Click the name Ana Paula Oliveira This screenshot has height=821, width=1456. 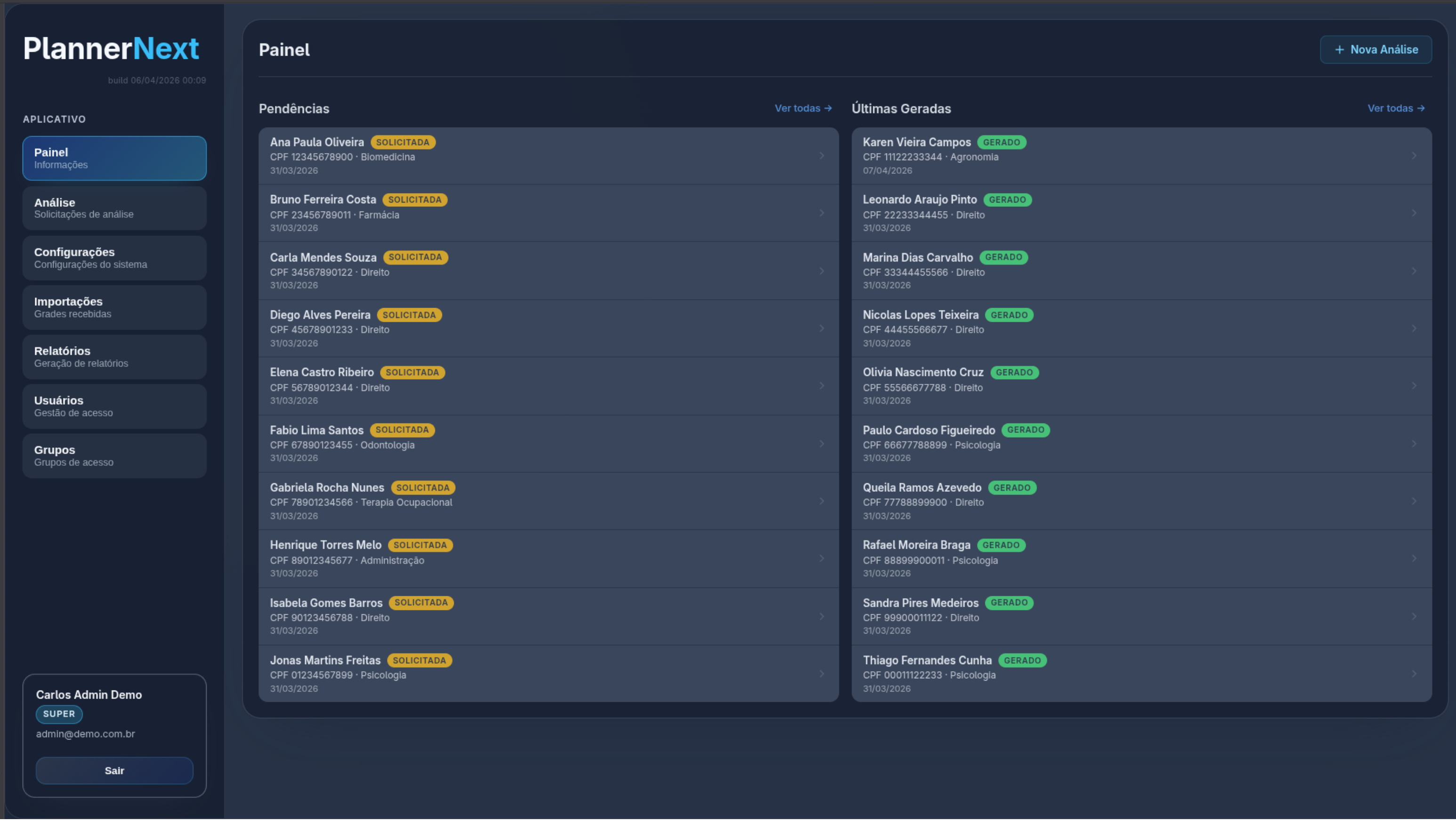316,143
